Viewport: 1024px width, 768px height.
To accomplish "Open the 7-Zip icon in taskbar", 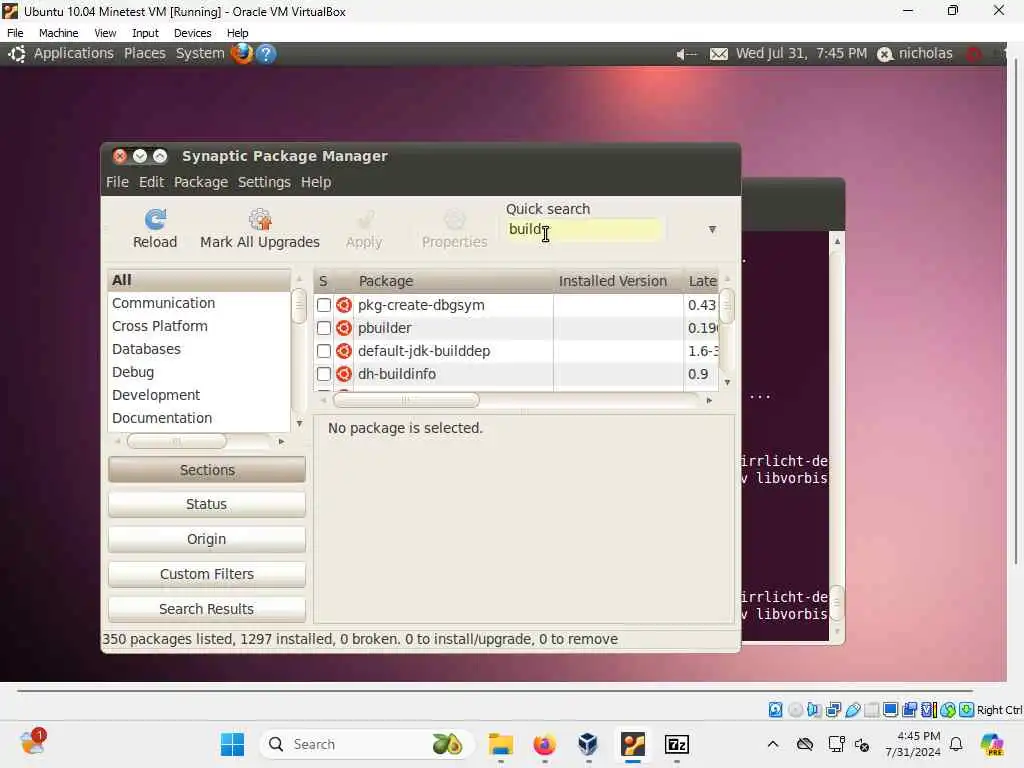I will 677,744.
